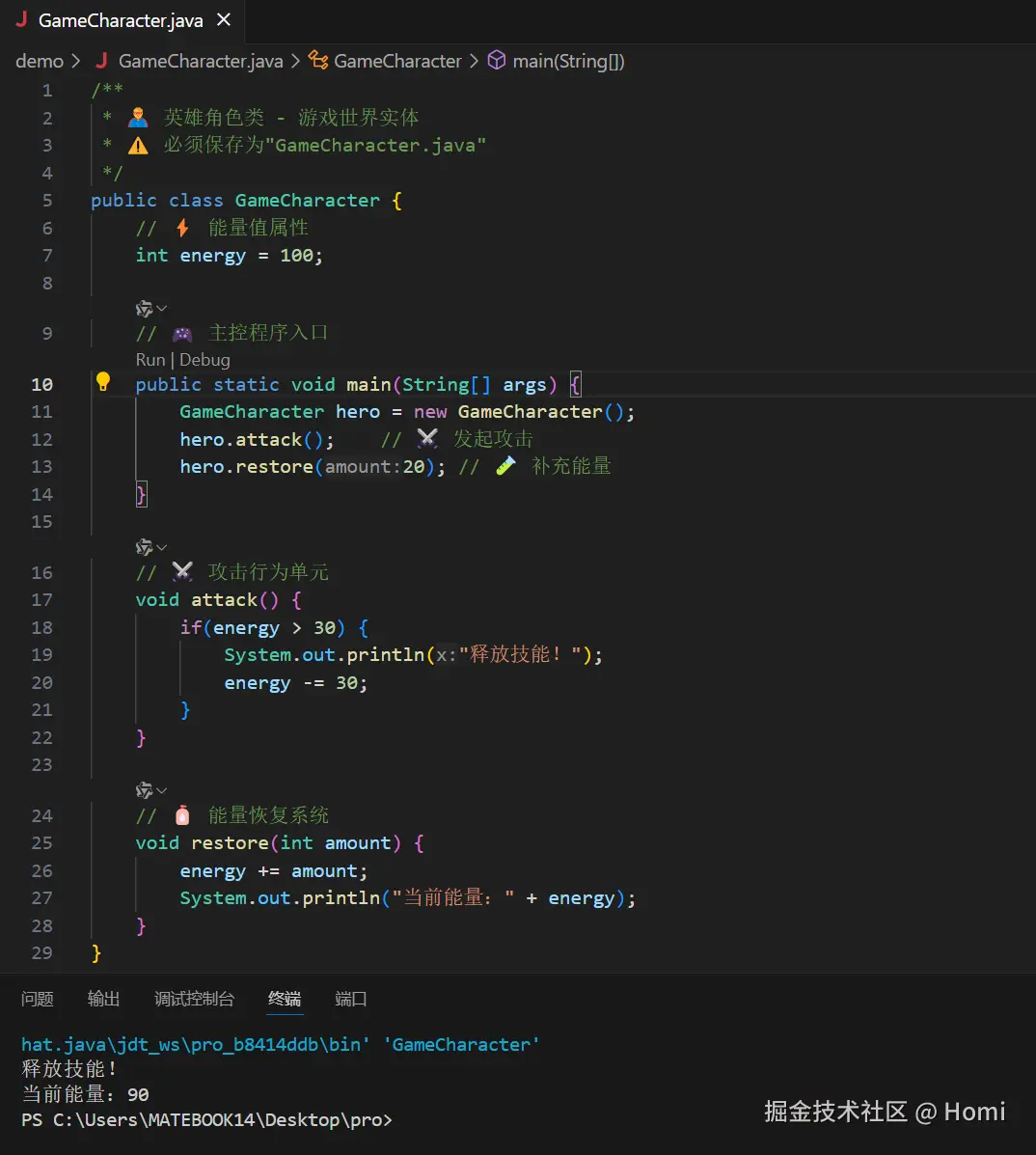Switch to the 问题 panel tab
The width and height of the screenshot is (1036, 1155).
(x=38, y=999)
